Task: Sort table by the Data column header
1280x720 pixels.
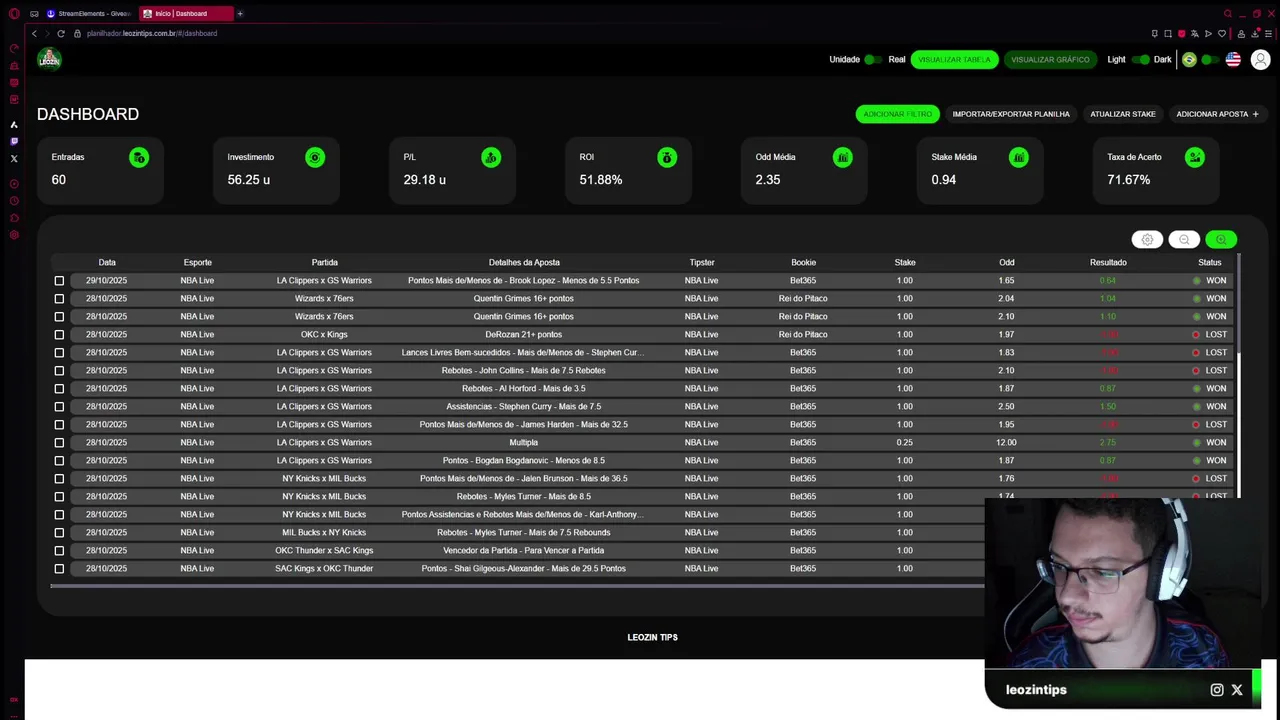Action: [x=107, y=262]
